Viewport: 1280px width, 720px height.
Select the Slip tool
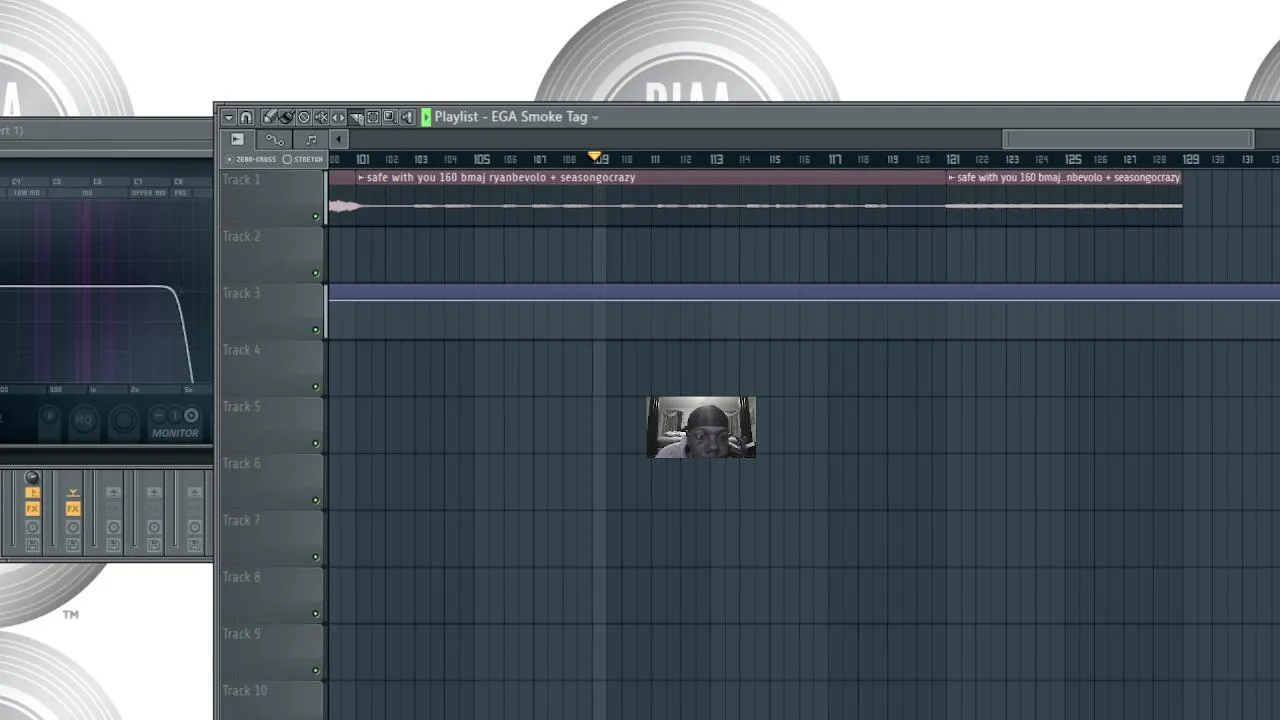coord(338,117)
